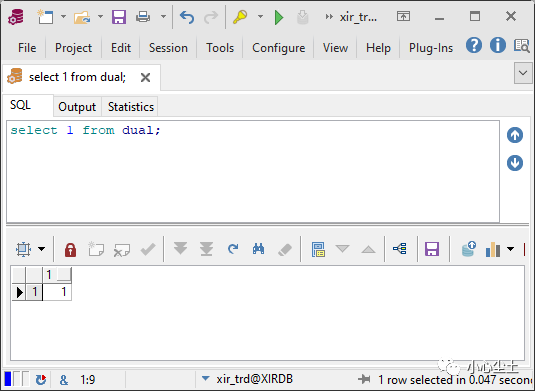
Task: Click the fetch last page icon
Action: pyautogui.click(x=206, y=249)
